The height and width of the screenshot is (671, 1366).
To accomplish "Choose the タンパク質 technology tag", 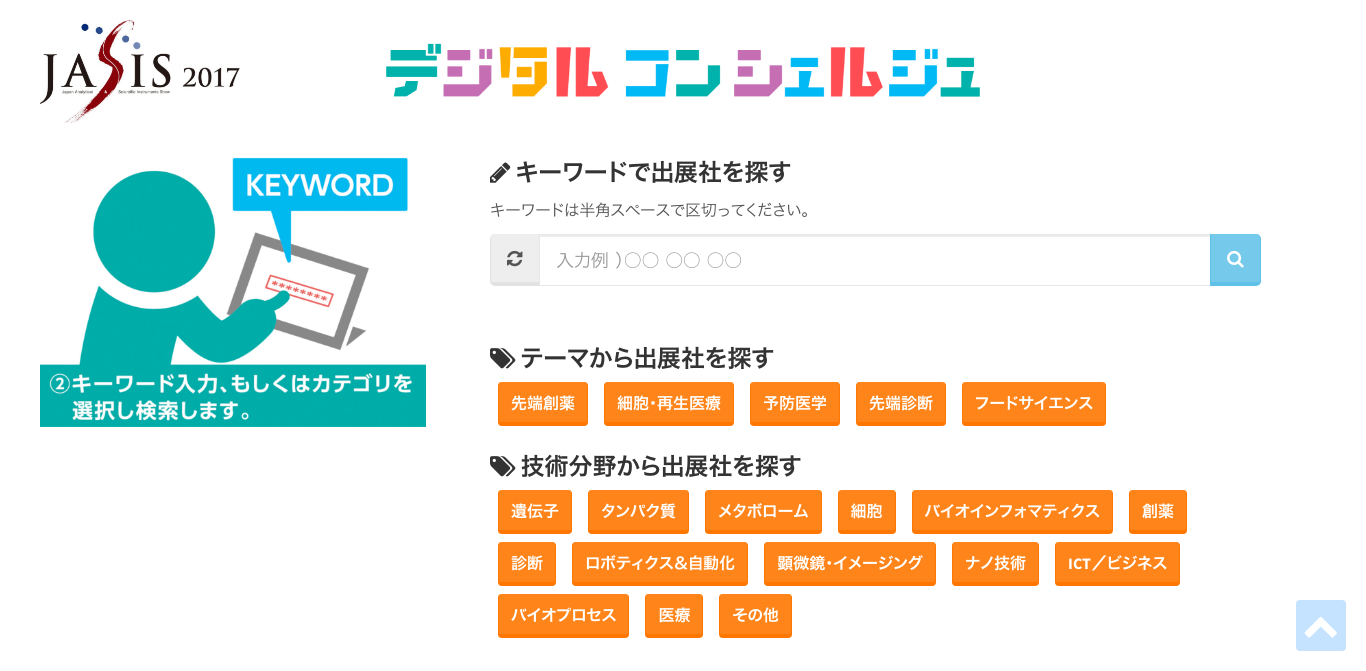I will coord(638,512).
